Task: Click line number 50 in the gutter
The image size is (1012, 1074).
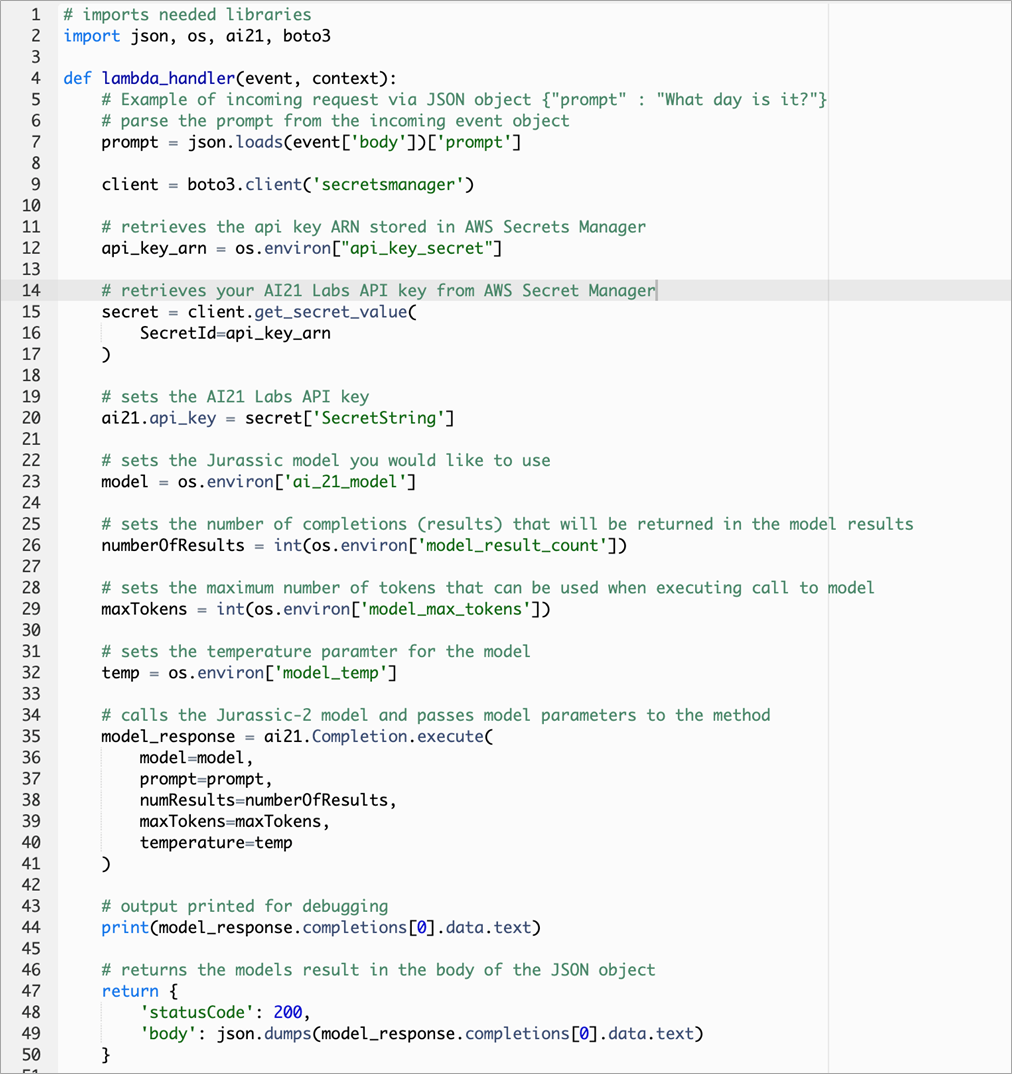Action: pos(31,1054)
